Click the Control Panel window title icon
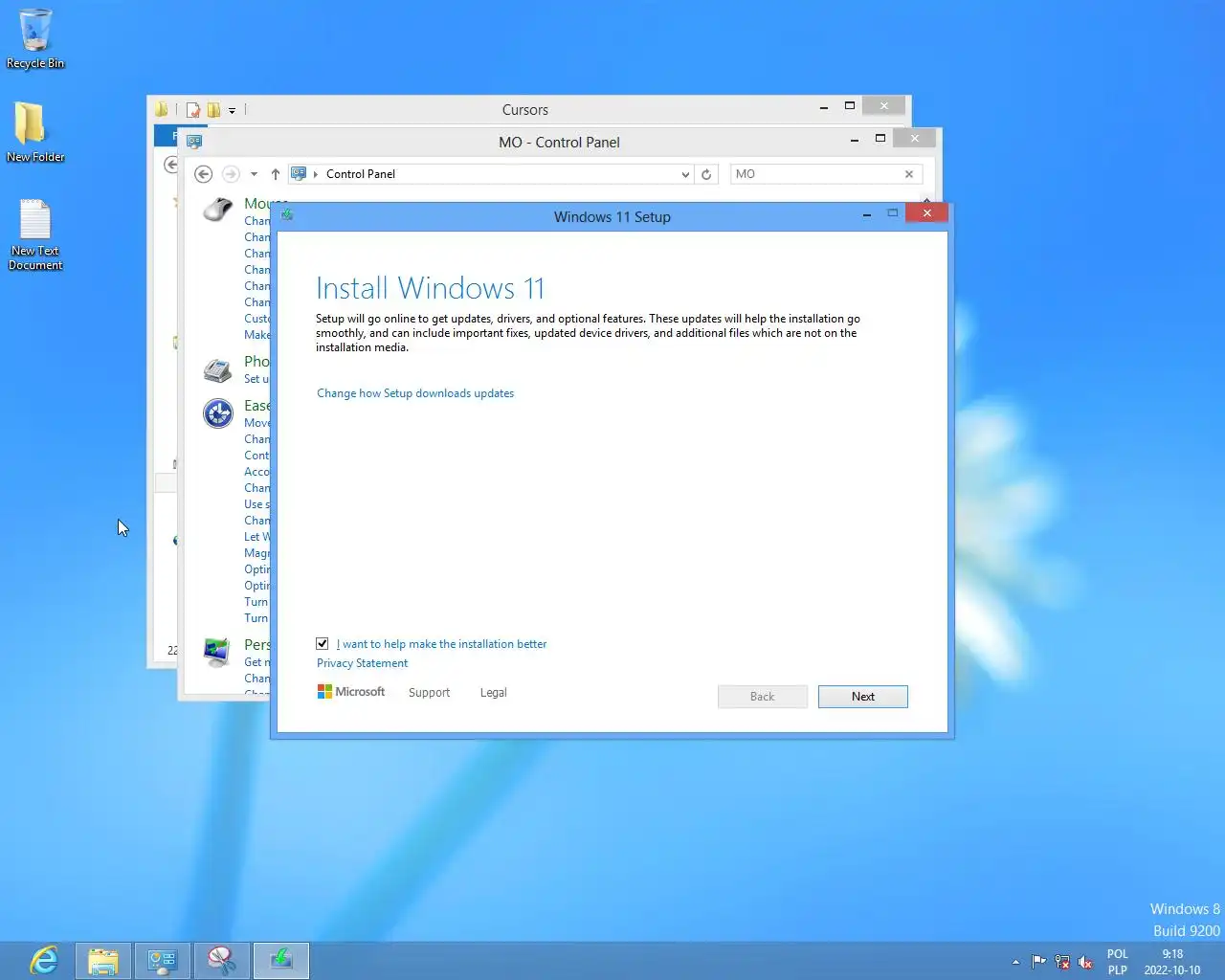Screen dimensions: 1225x980 point(194,142)
